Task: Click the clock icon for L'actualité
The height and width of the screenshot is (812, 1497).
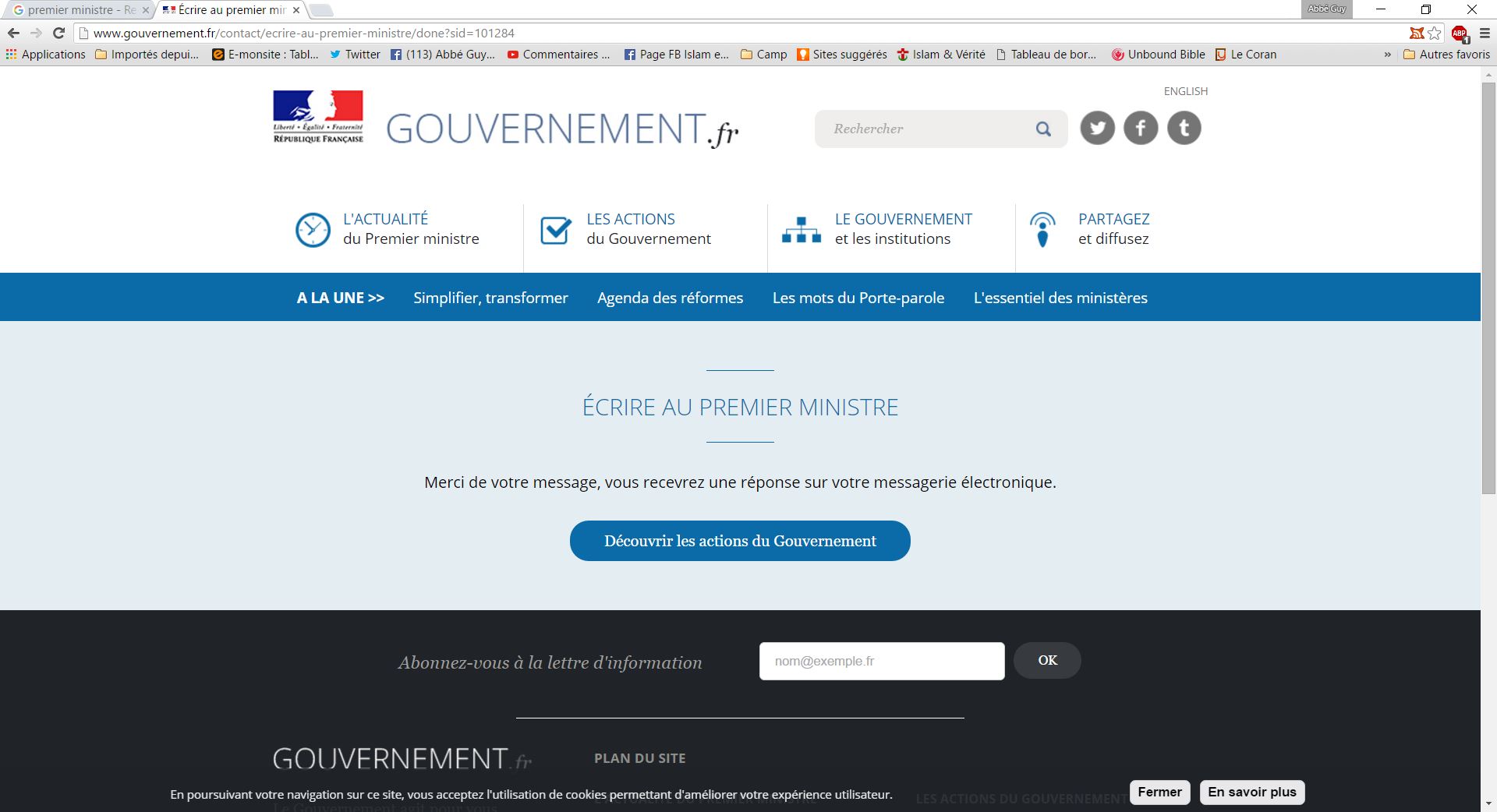Action: (x=313, y=230)
